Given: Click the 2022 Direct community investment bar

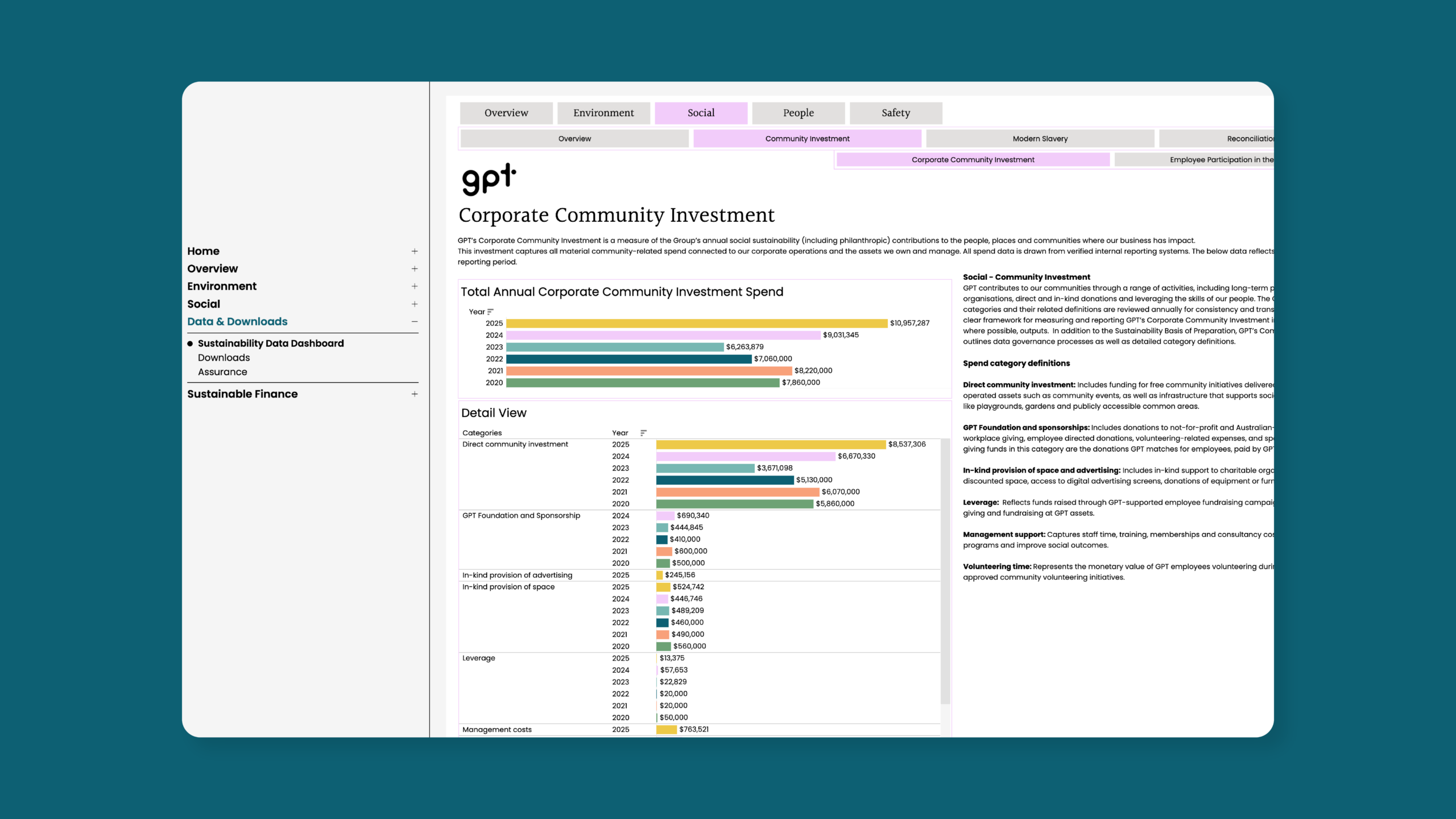Looking at the screenshot, I should (725, 480).
